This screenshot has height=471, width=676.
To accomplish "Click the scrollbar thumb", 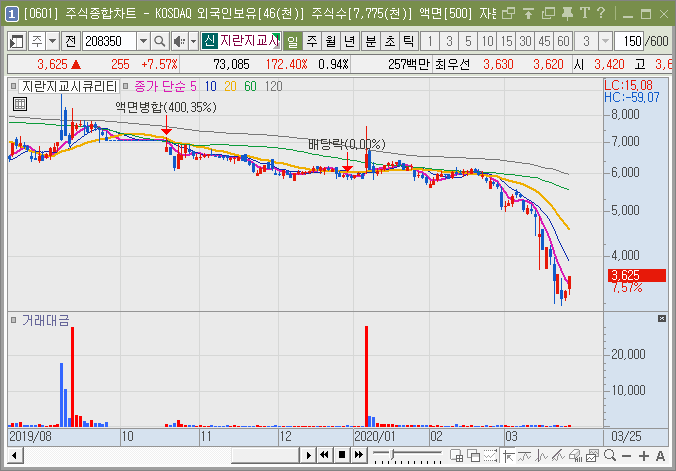I will 265,455.
